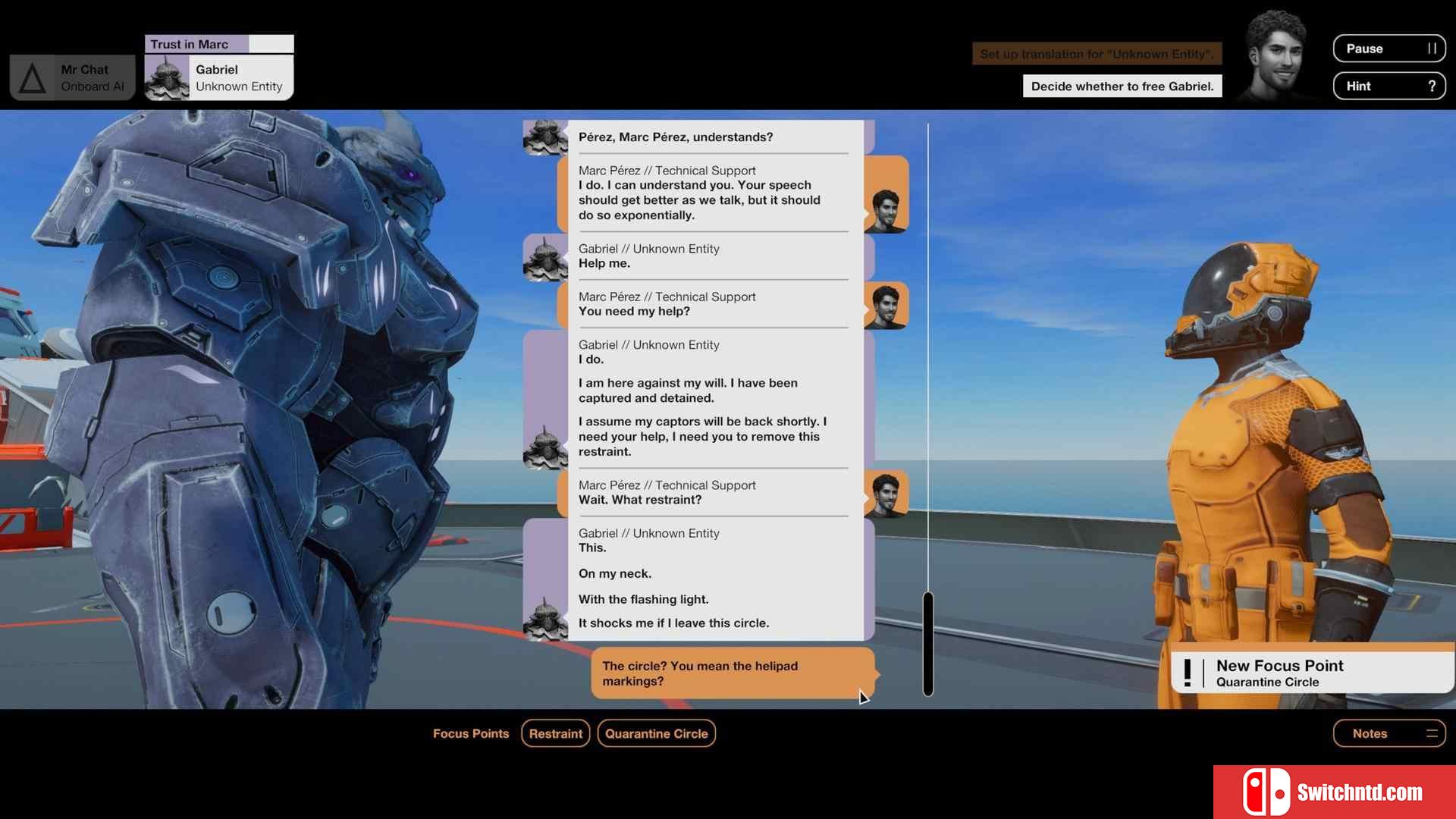Viewport: 1456px width, 819px height.
Task: Click the Trust in Marc meter
Action: pyautogui.click(x=219, y=44)
